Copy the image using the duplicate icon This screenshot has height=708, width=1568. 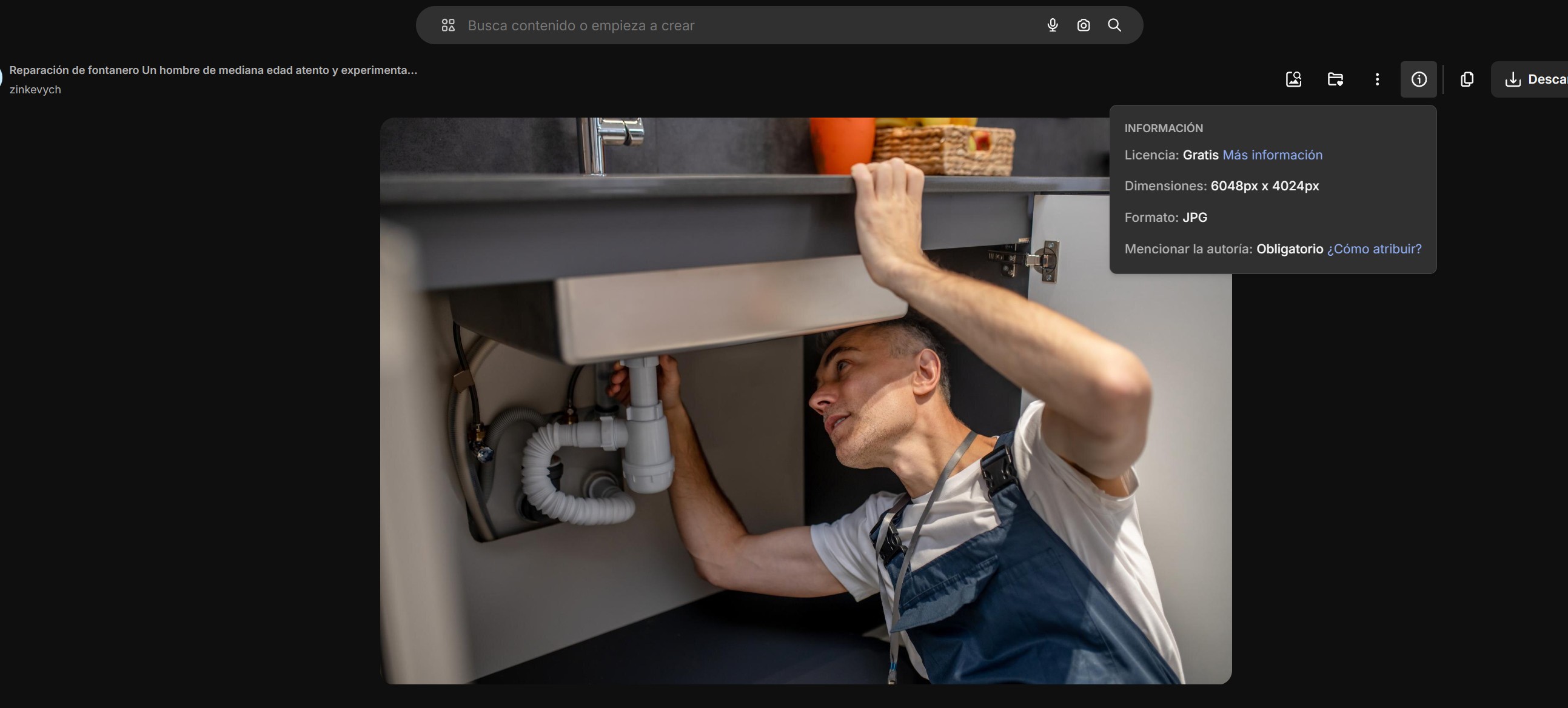point(1466,79)
